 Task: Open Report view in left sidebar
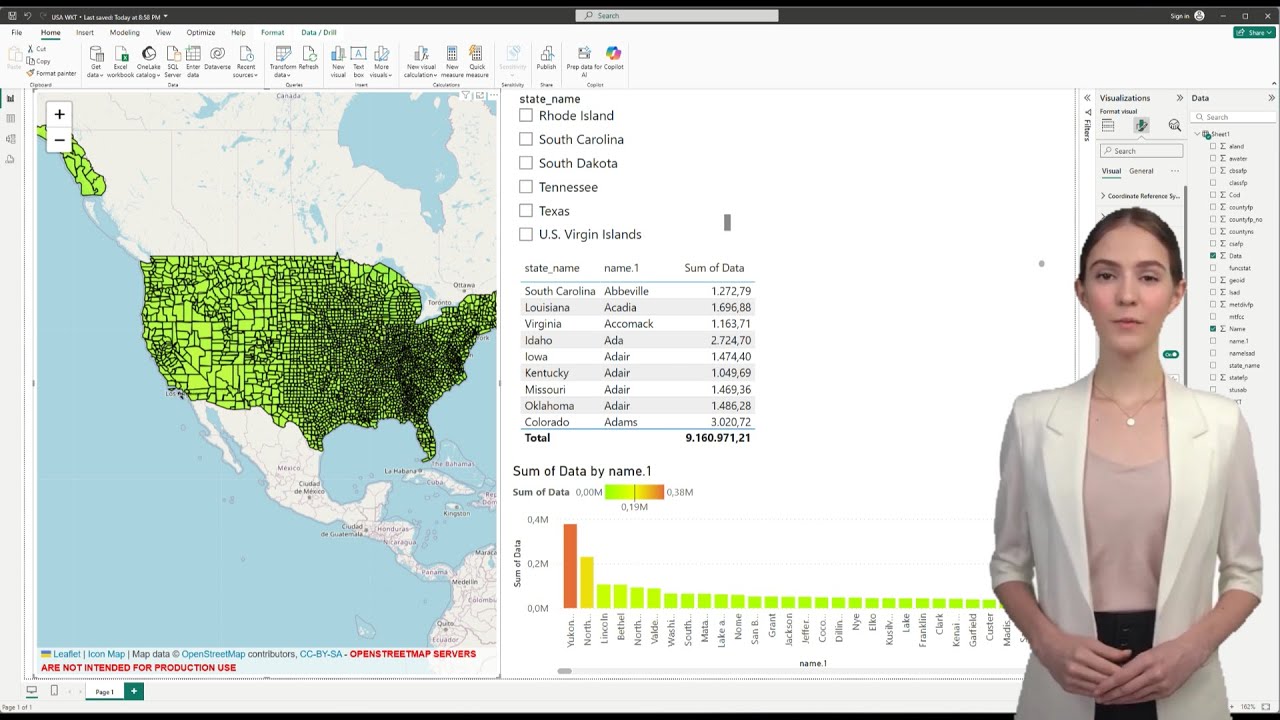(11, 99)
